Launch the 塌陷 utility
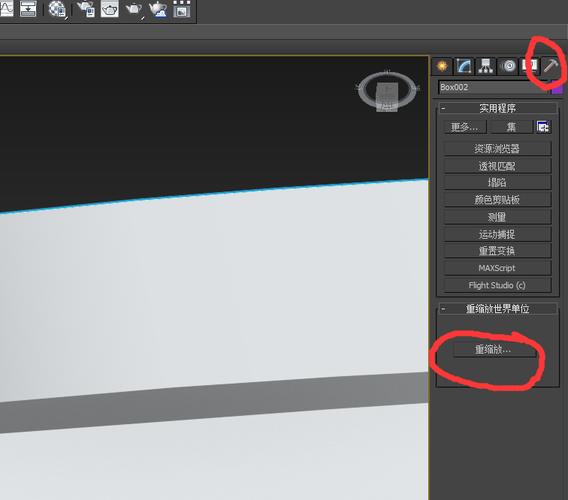Viewport: 568px width, 500px height. pyautogui.click(x=497, y=183)
